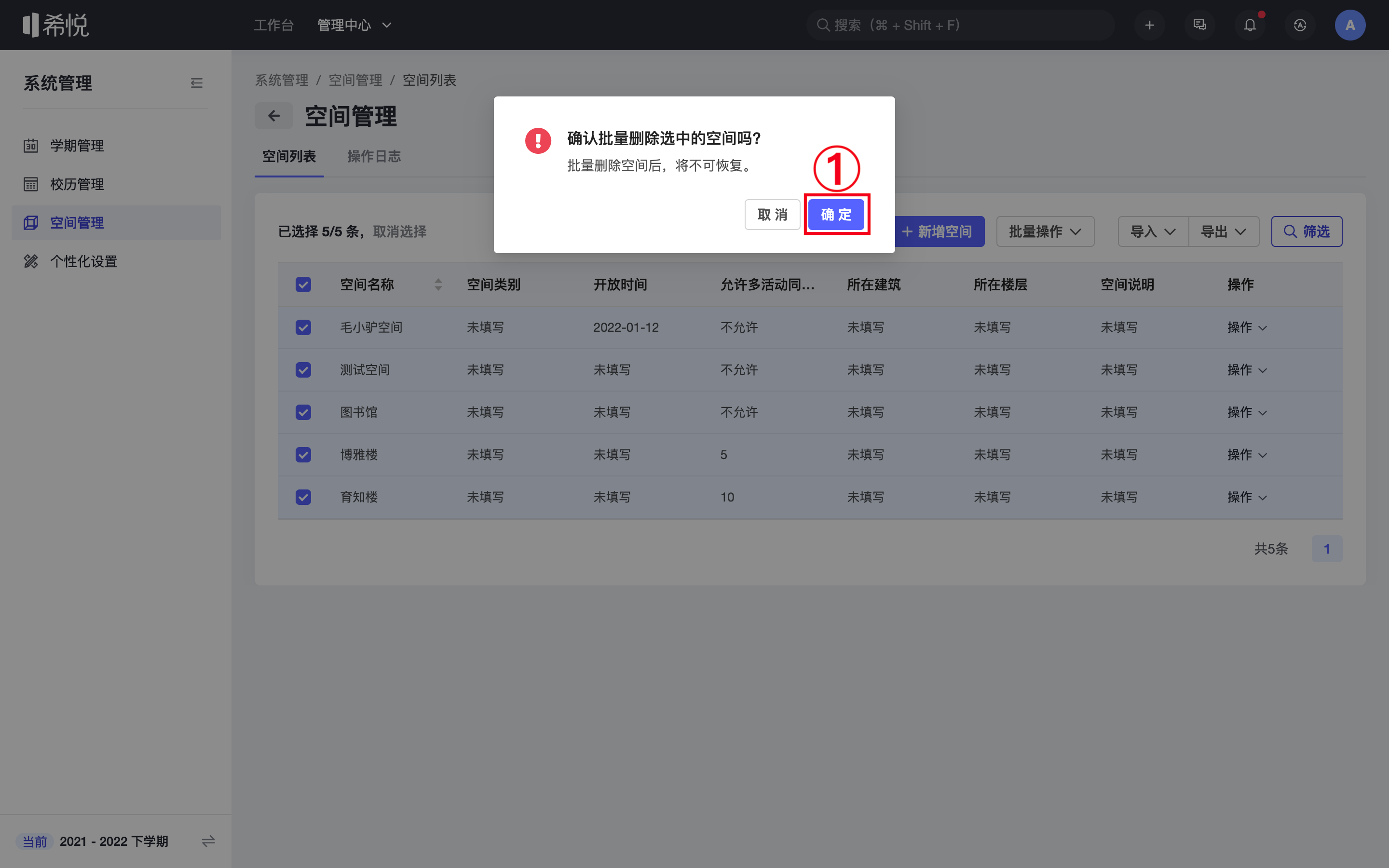The height and width of the screenshot is (868, 1389).
Task: Click the 学期管理 calendar icon
Action: [31, 145]
